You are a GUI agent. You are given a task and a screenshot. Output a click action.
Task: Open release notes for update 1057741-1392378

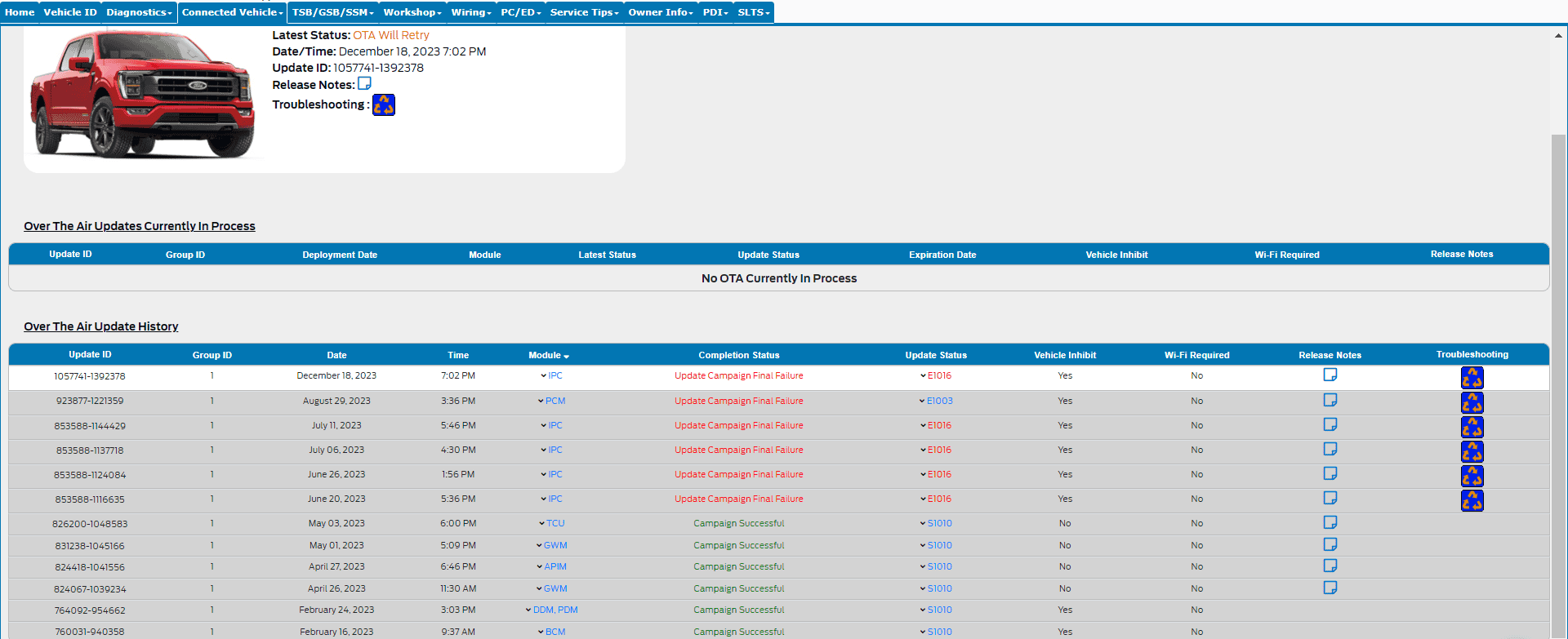tap(1330, 375)
